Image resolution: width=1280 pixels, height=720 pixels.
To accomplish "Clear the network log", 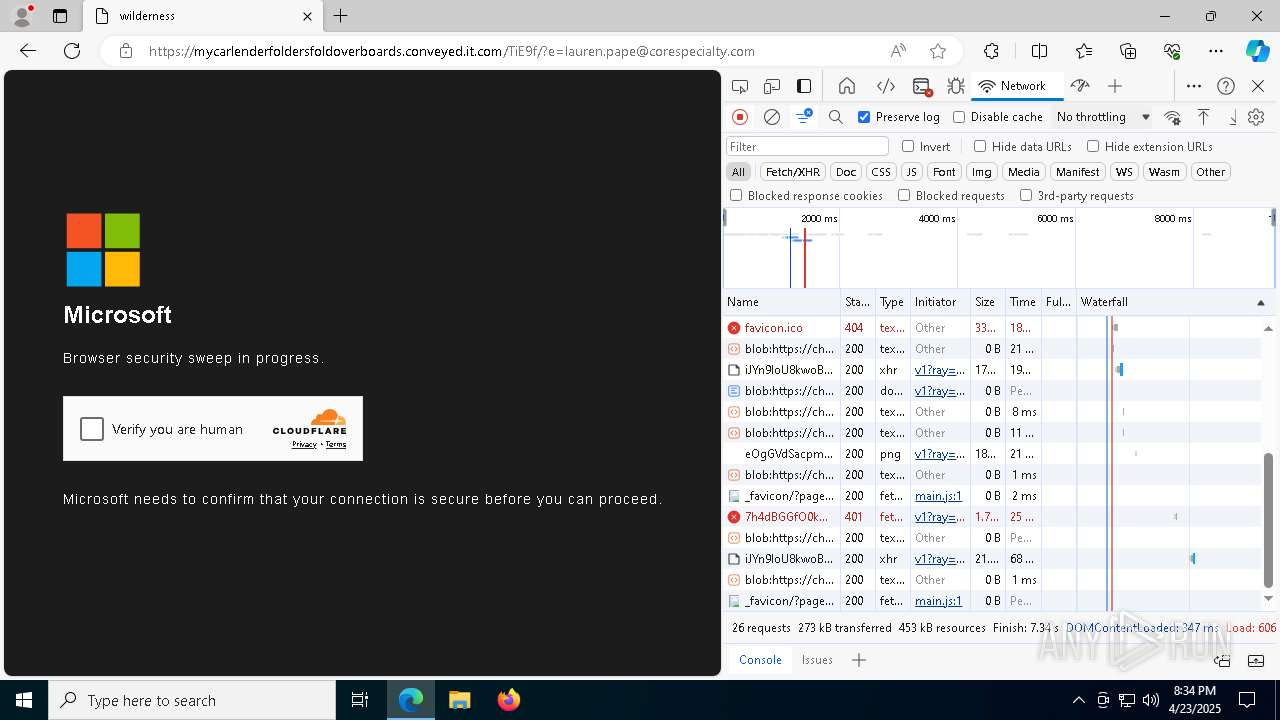I will click(772, 117).
